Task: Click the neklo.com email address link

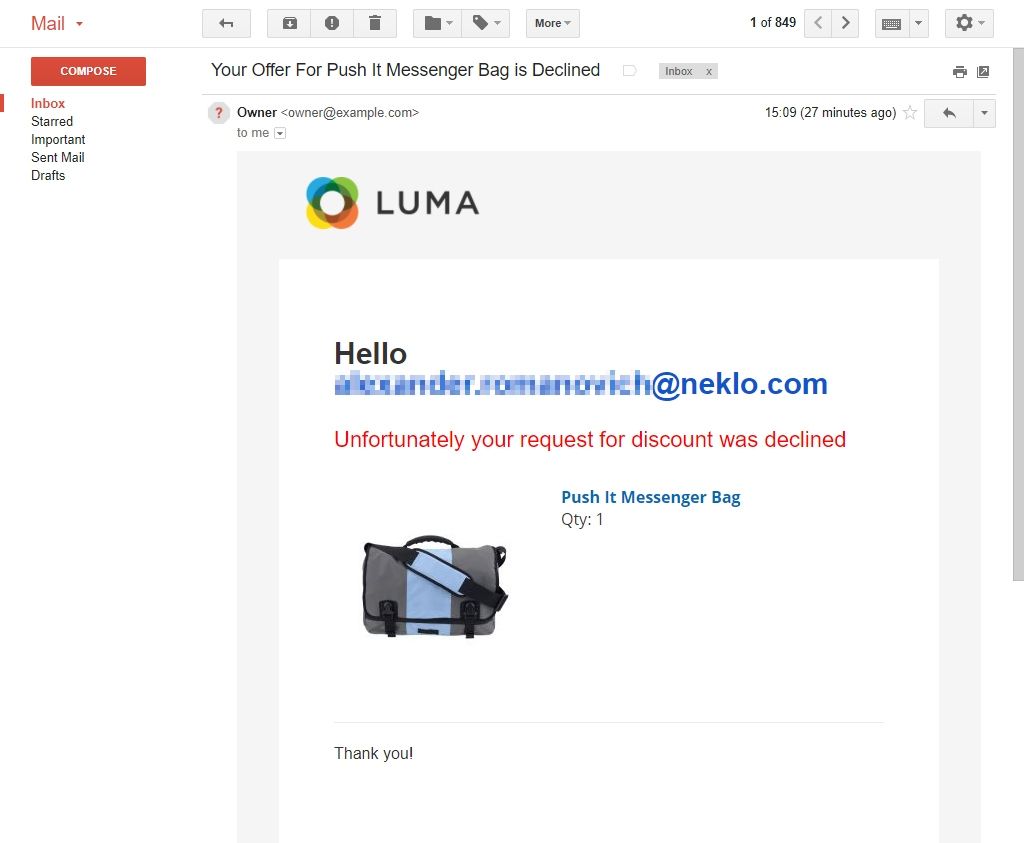Action: (581, 384)
